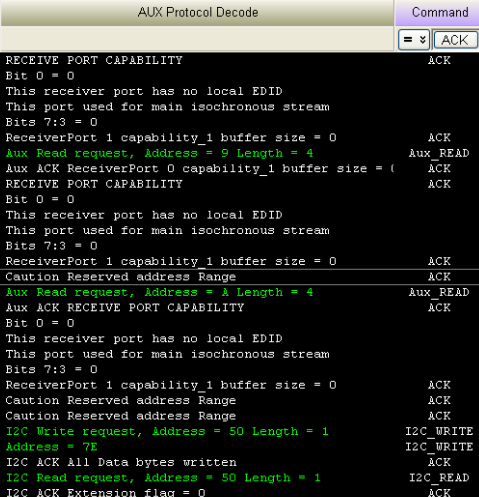Select the I2C Read request Address 50 row
Screen dimensions: 479x497
tap(239, 478)
